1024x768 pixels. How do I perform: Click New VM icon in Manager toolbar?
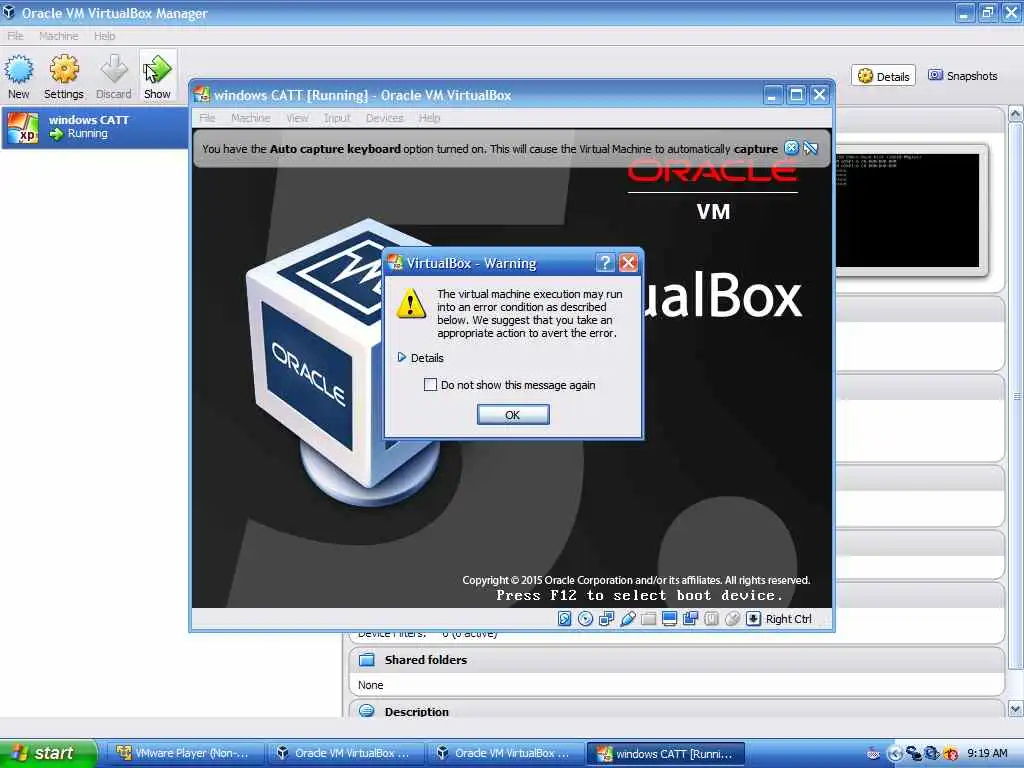pos(19,76)
